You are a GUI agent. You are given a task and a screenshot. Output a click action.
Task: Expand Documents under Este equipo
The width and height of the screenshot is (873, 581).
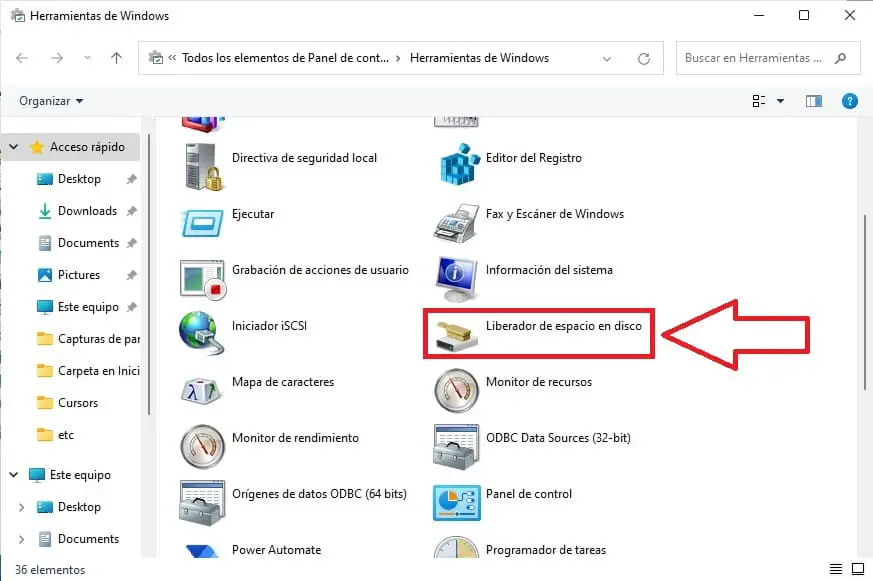21,539
